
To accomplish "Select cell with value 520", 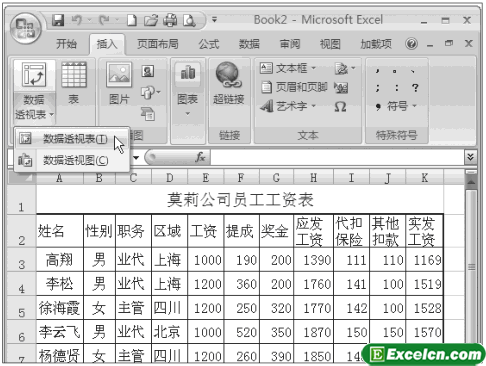I will click(x=242, y=332).
